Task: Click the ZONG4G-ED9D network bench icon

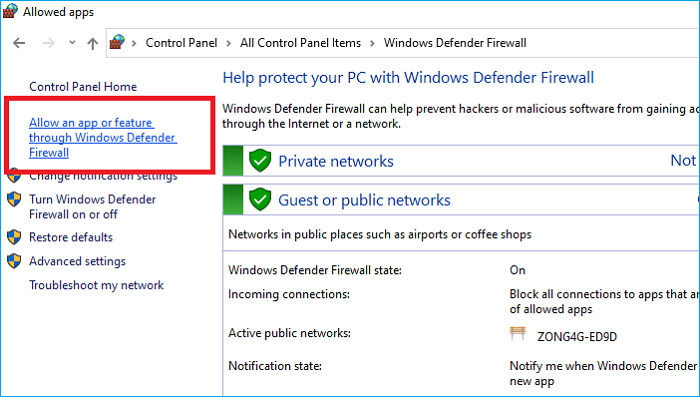Action: [518, 334]
